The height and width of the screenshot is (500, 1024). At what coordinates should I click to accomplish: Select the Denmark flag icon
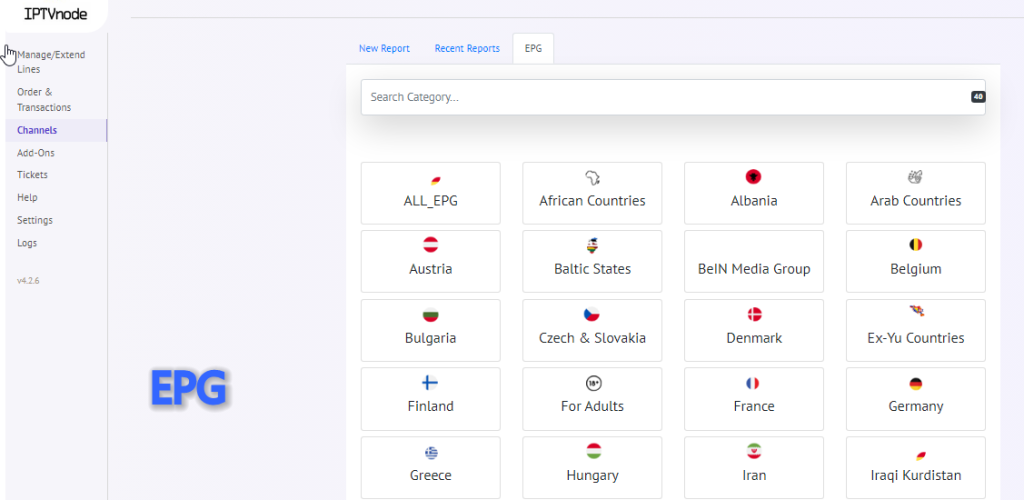pos(753,314)
